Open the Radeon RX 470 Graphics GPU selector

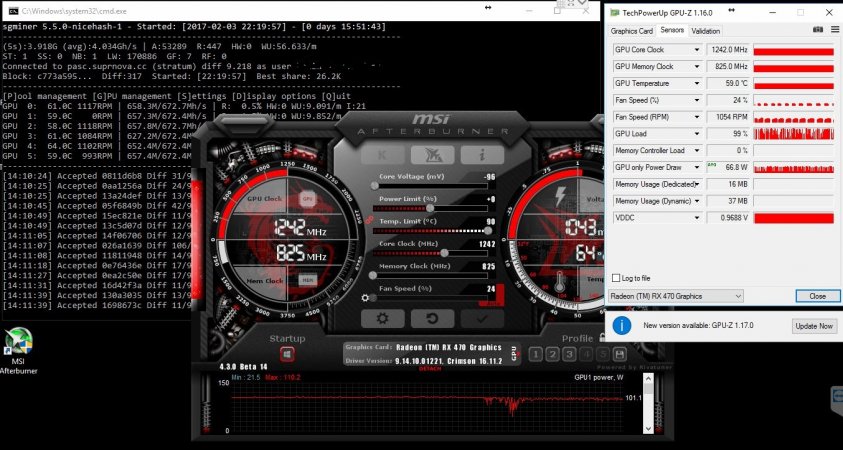pos(675,296)
